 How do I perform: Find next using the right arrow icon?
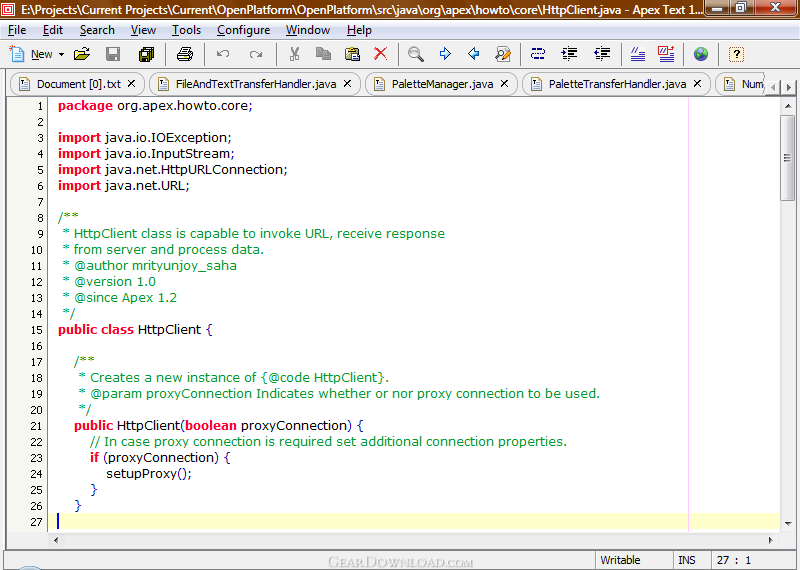pyautogui.click(x=445, y=54)
